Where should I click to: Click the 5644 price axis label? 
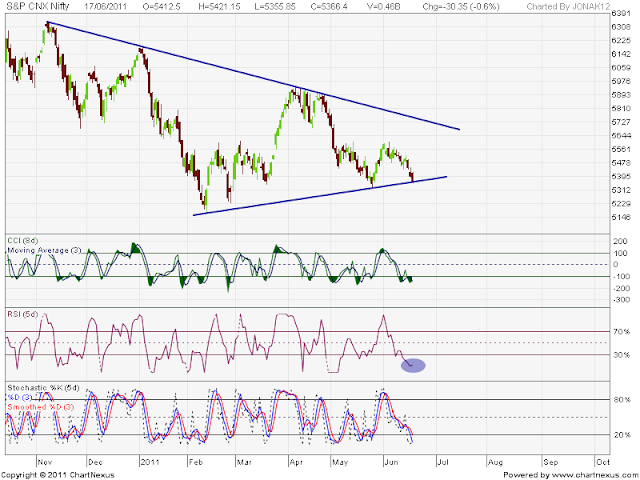[621, 136]
